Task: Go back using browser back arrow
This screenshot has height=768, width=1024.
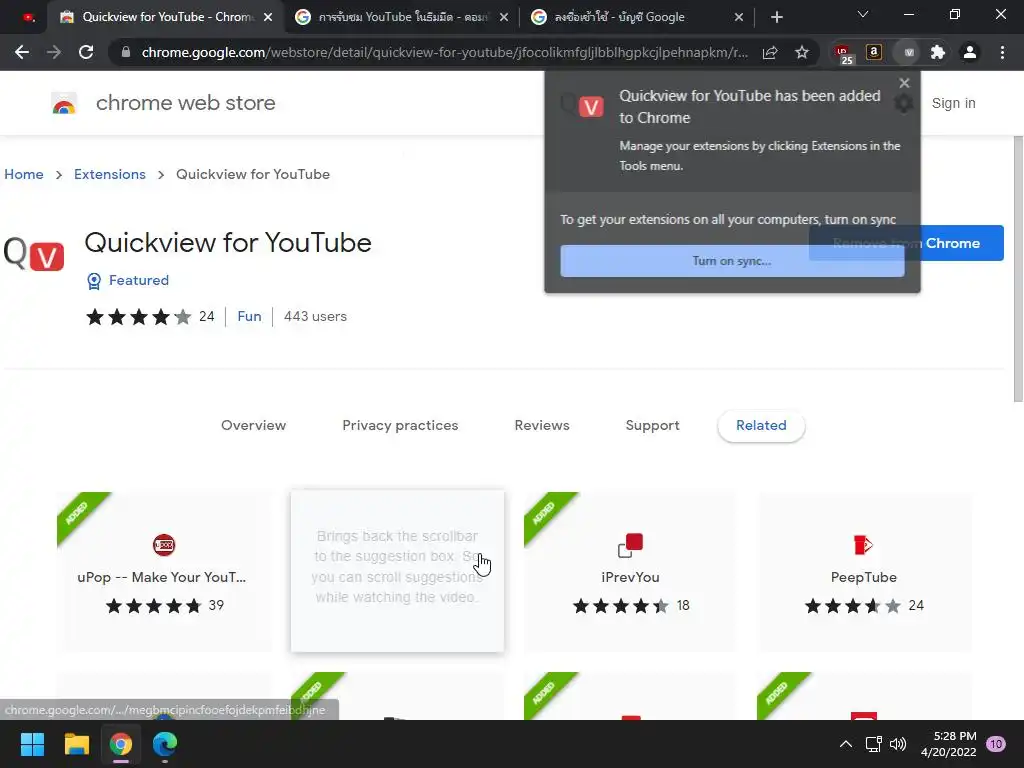Action: [22, 52]
